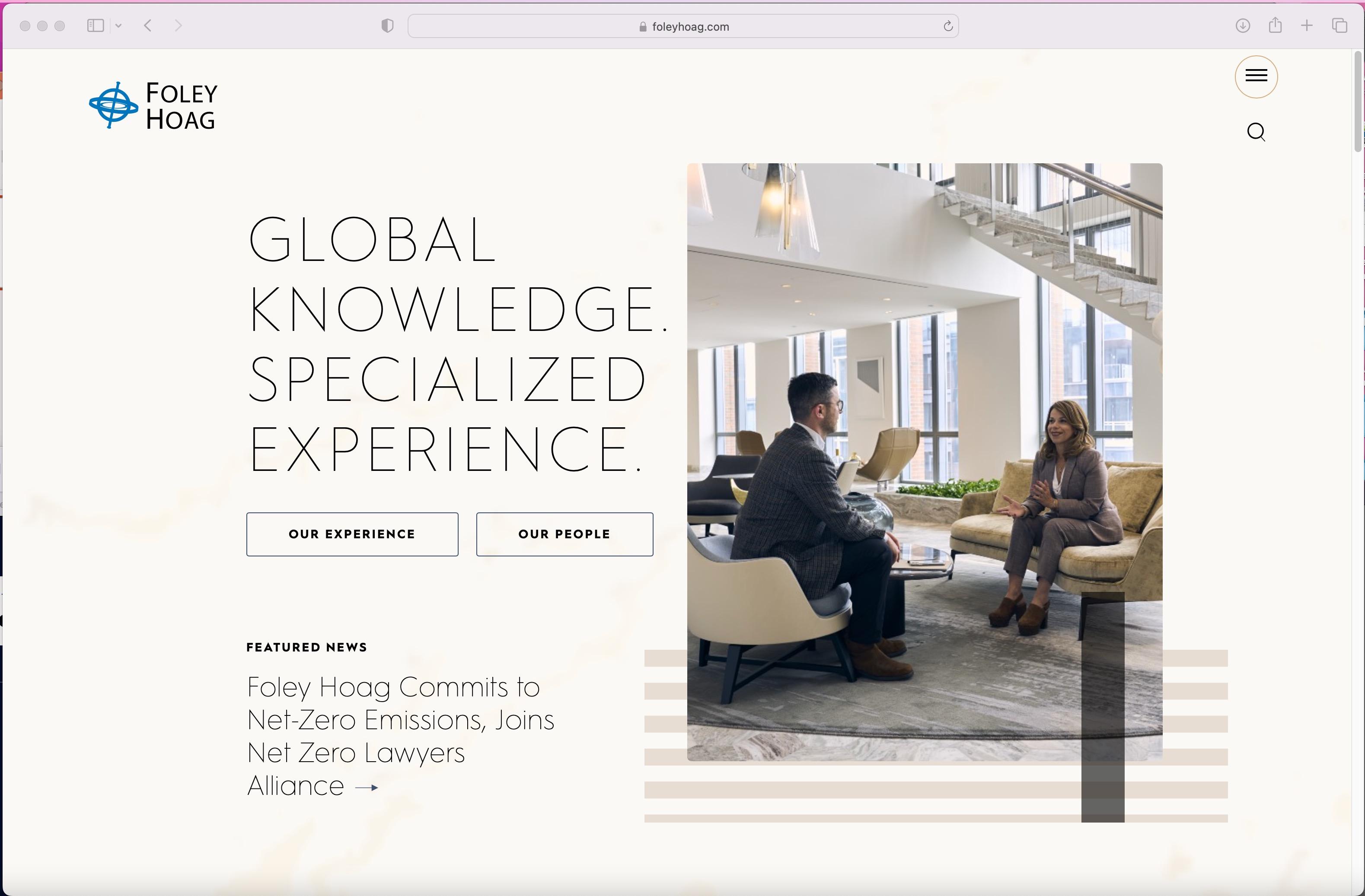This screenshot has height=896, width=1365.
Task: Show downloads with the download icon
Action: click(x=1243, y=26)
